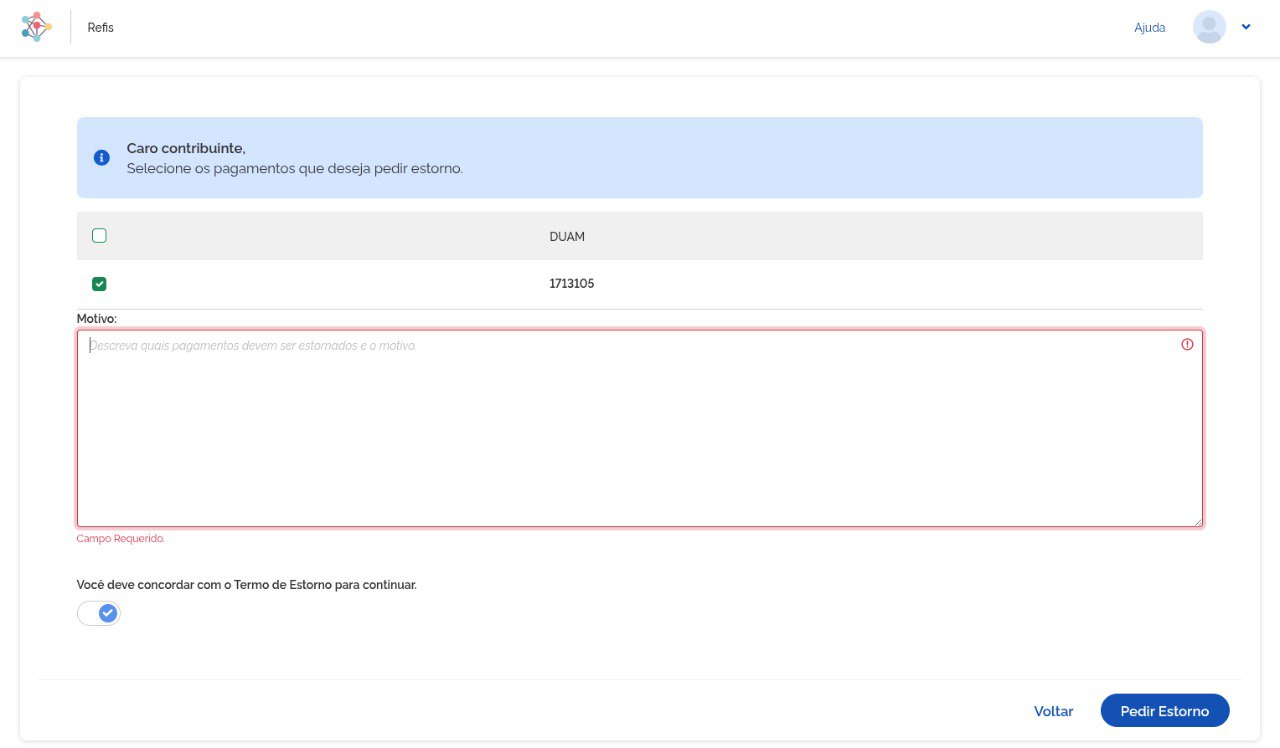This screenshot has height=748, width=1280.
Task: Click the Motivo label
Action: [97, 319]
